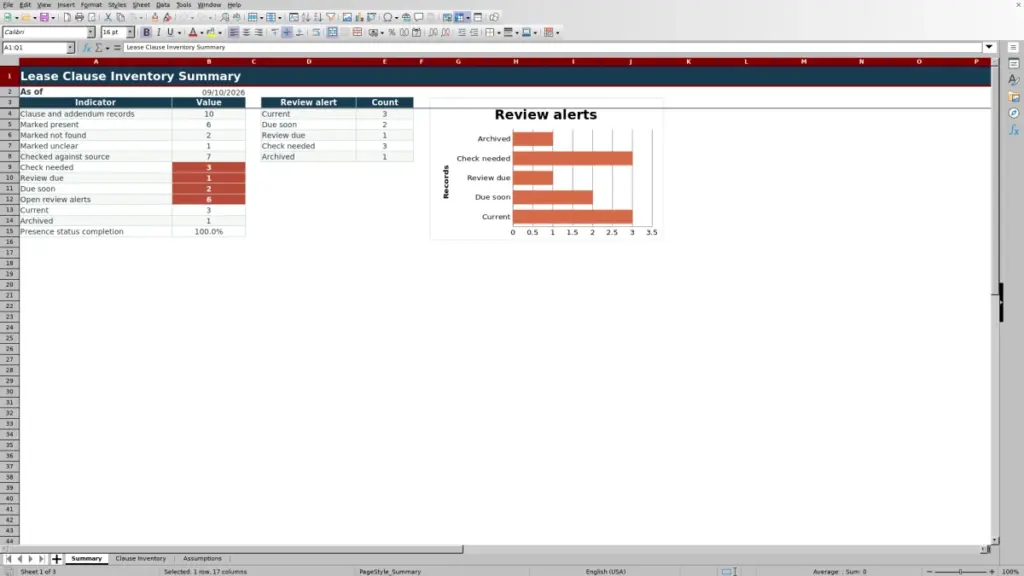Click the first sheet navigation button
This screenshot has height=576, width=1024.
[x=8, y=559]
